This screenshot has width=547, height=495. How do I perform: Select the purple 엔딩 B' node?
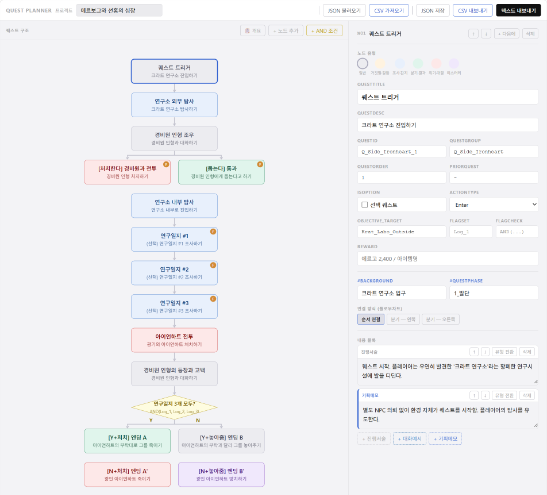221,474
